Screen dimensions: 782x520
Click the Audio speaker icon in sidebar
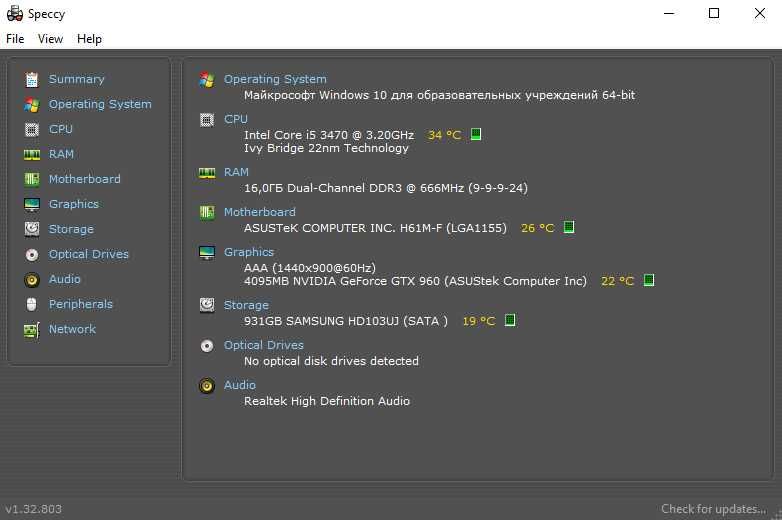(32, 280)
